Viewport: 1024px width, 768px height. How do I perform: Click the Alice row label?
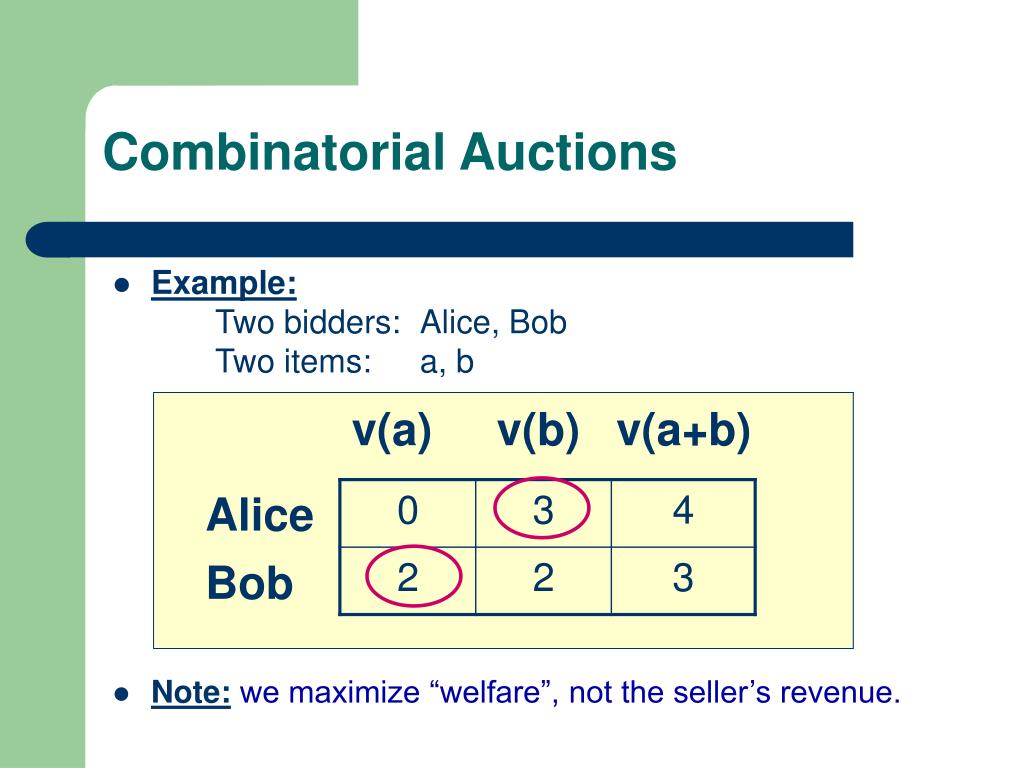click(x=260, y=515)
